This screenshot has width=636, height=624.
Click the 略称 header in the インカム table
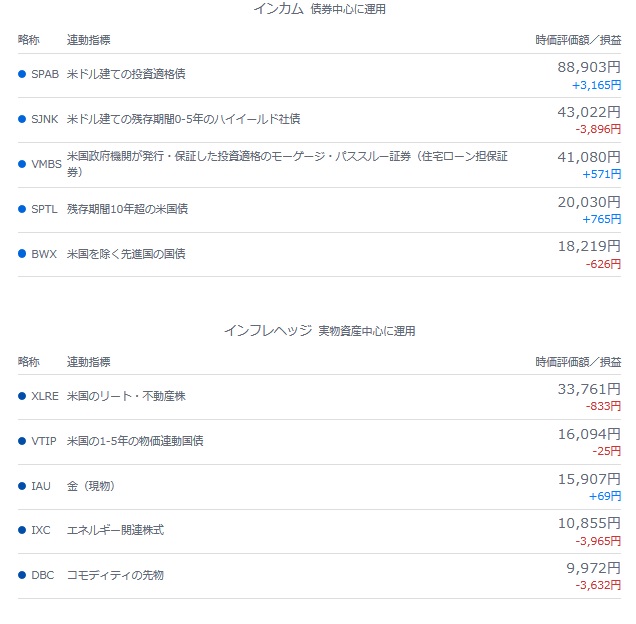coord(28,40)
